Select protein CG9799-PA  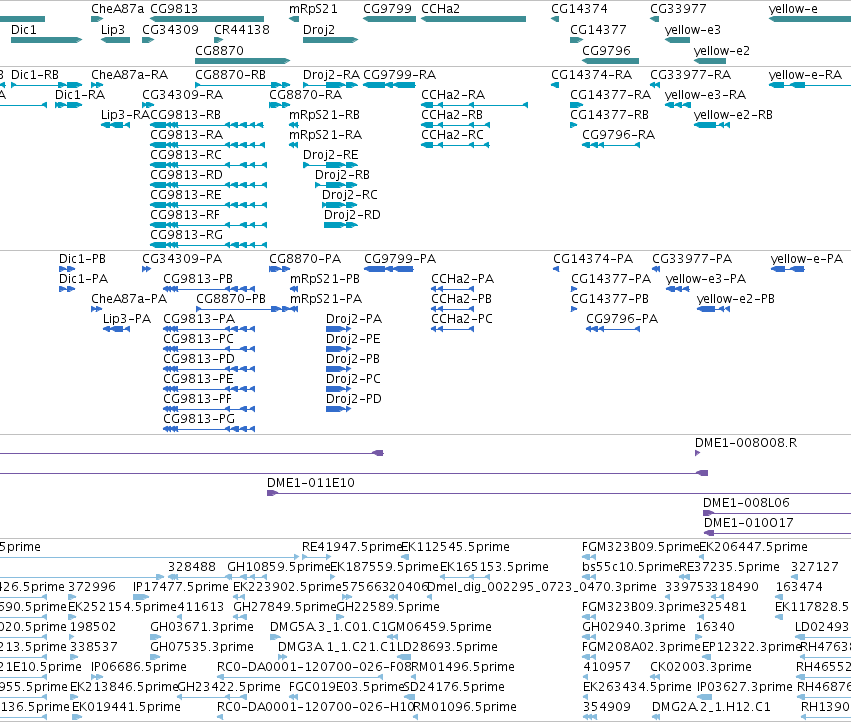pyautogui.click(x=400, y=258)
